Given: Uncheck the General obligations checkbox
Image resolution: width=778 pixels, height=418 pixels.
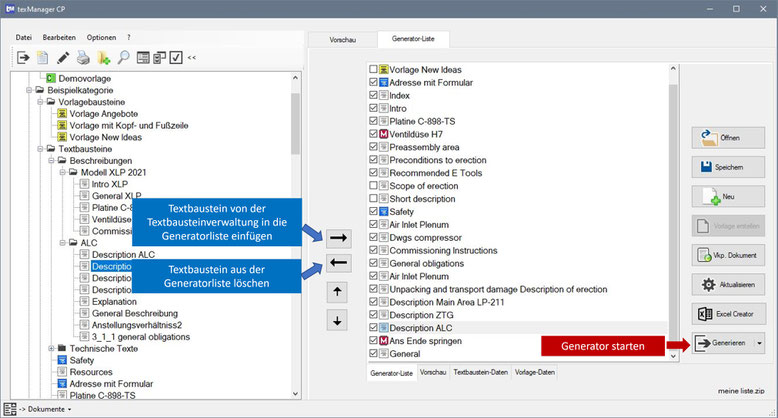Looking at the screenshot, I should [x=373, y=263].
